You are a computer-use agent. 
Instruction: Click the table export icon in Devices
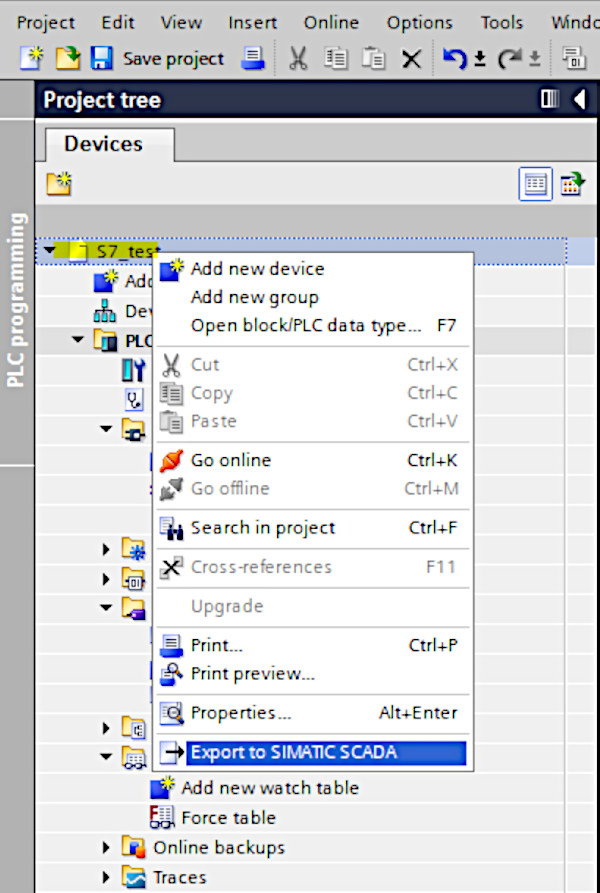pos(573,184)
